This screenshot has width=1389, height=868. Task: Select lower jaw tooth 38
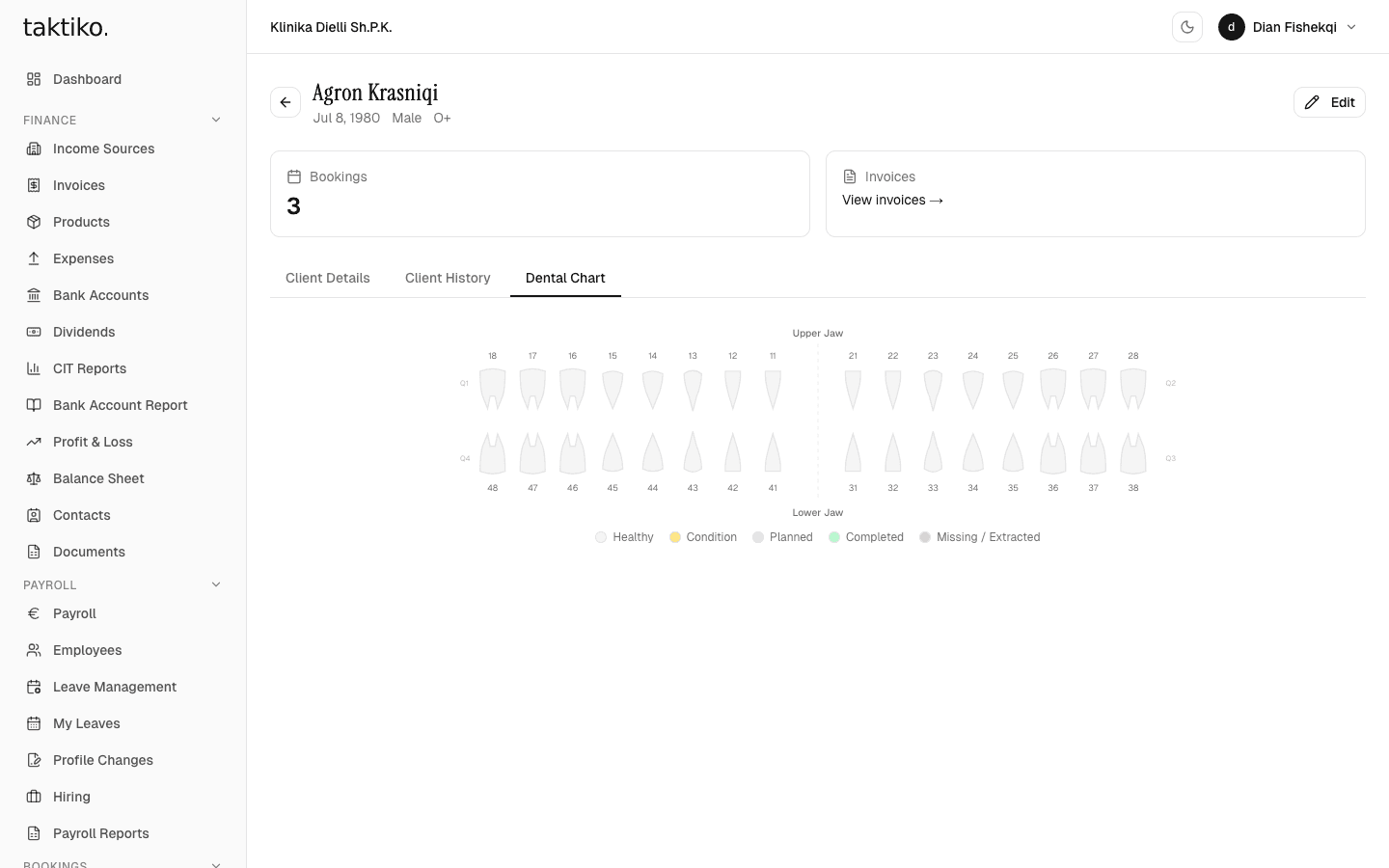1133,453
